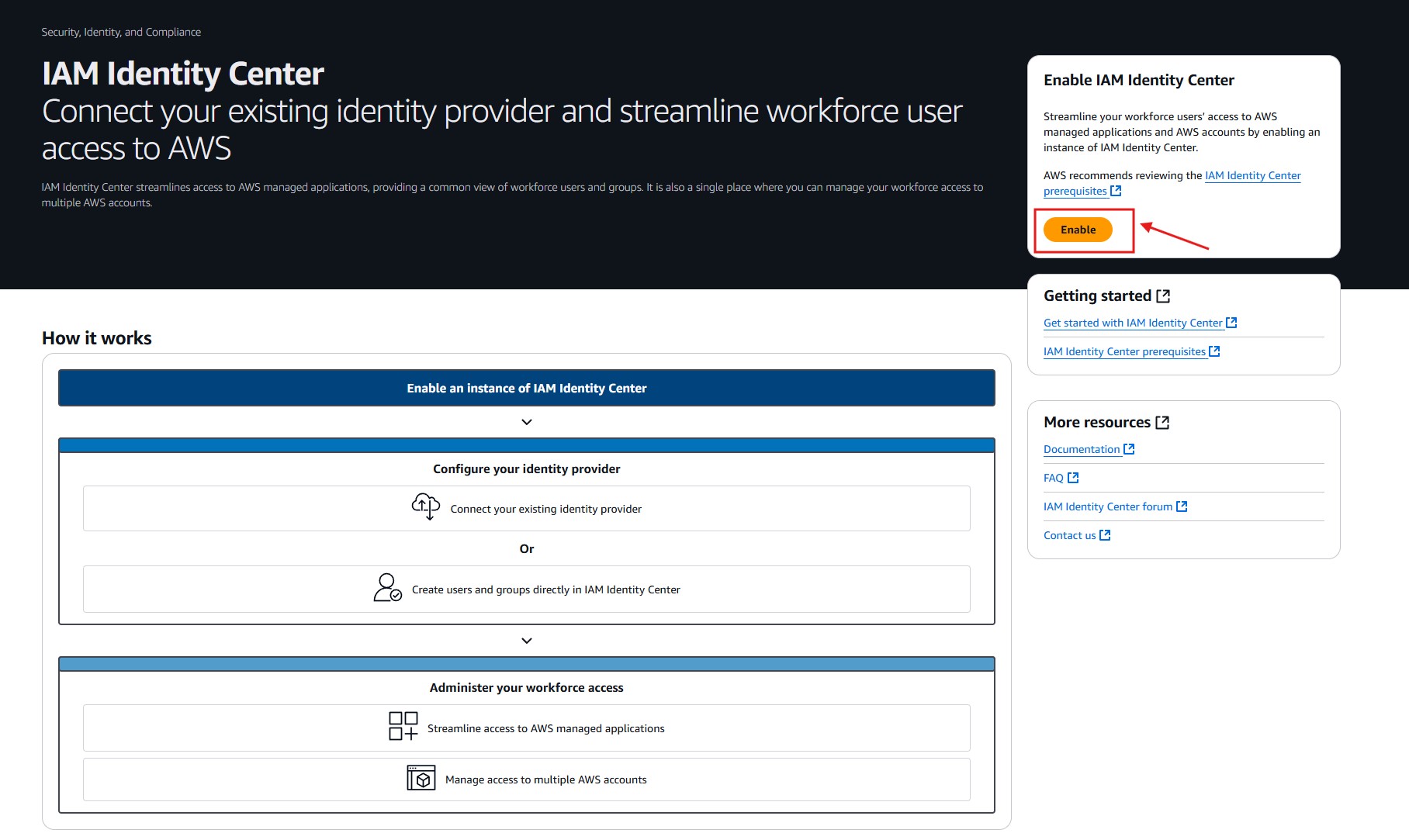Select the Enable an instance of IAM Identity Center banner
The image size is (1409, 840).
(x=527, y=388)
